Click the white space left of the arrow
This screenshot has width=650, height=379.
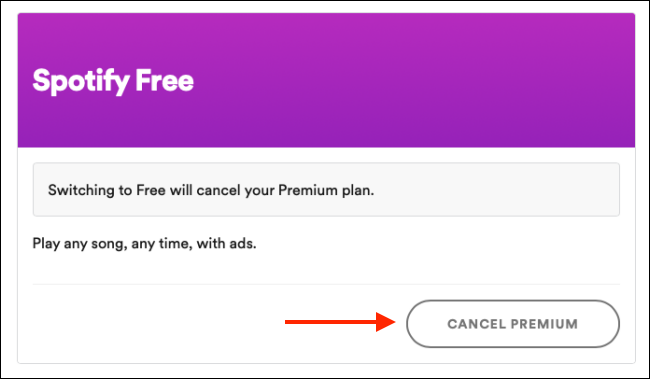click(158, 322)
